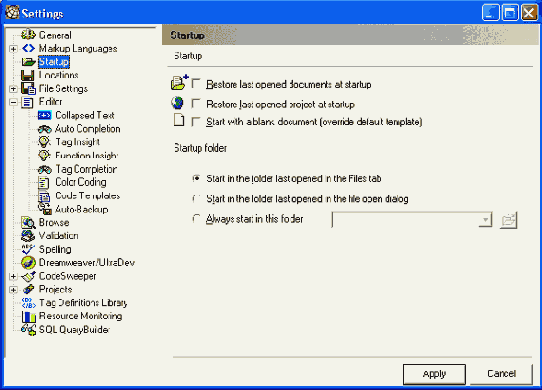Click the Collapsed Text icon under Editor
This screenshot has width=542, height=390.
44,115
